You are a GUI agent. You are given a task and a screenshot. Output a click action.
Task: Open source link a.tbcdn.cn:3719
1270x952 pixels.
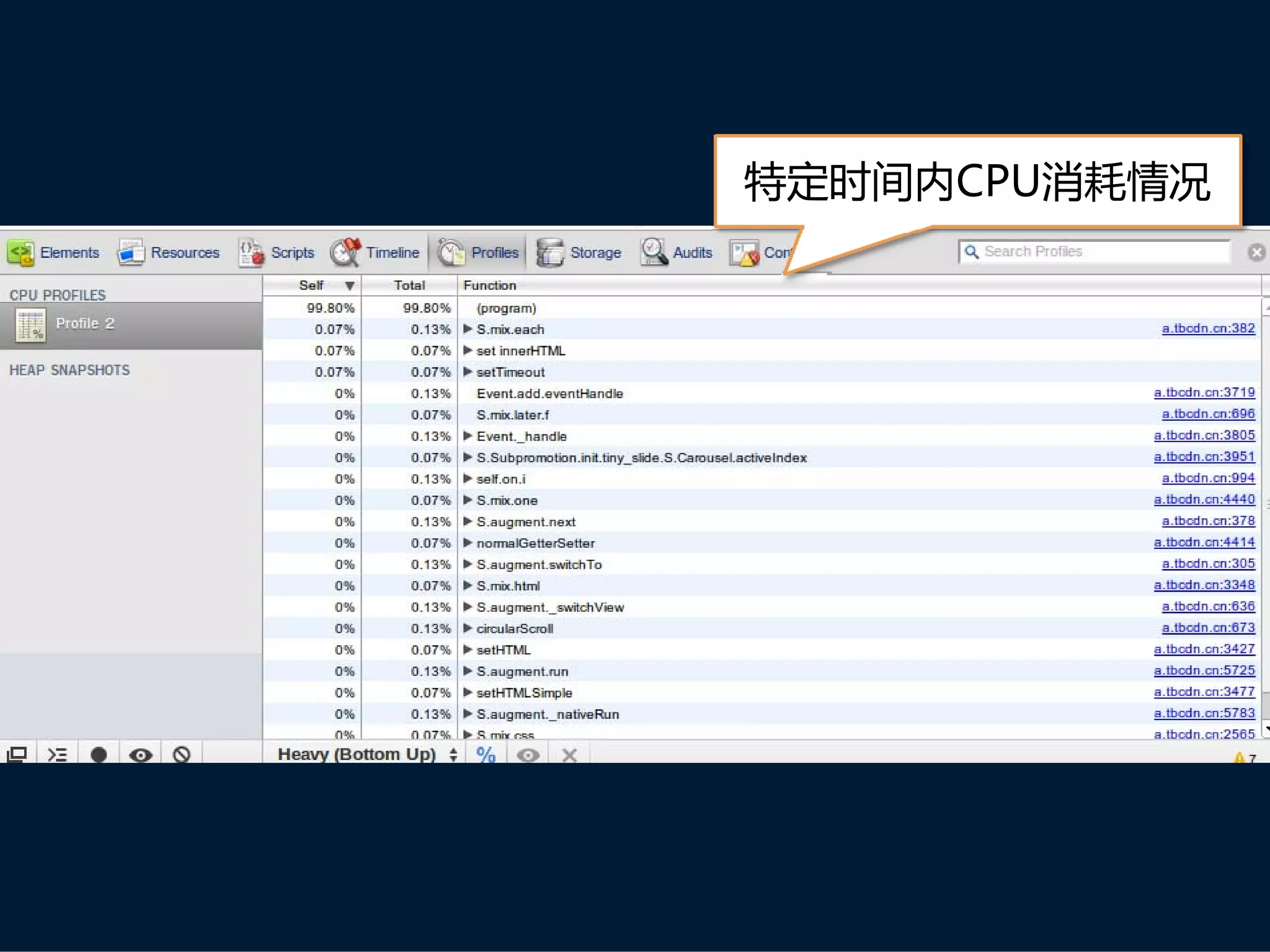point(1204,392)
